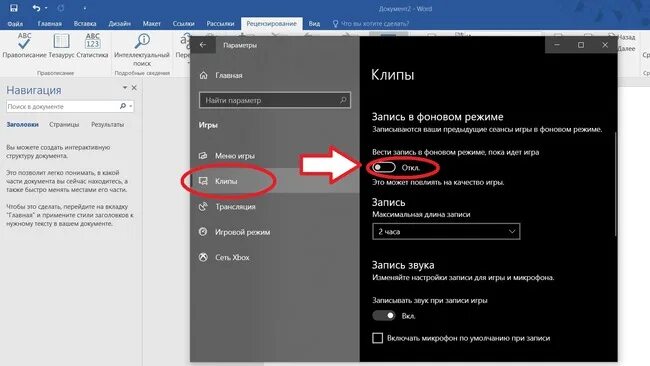The width and height of the screenshot is (650, 366).
Task: Click the 'Найти параметр' search field
Action: [x=275, y=100]
